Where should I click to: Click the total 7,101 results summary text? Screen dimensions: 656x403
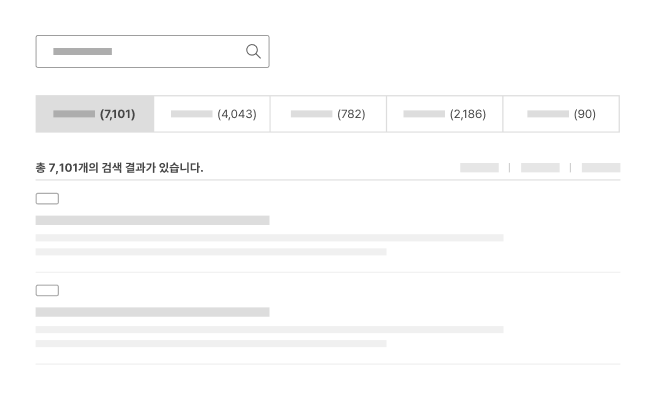click(x=119, y=168)
